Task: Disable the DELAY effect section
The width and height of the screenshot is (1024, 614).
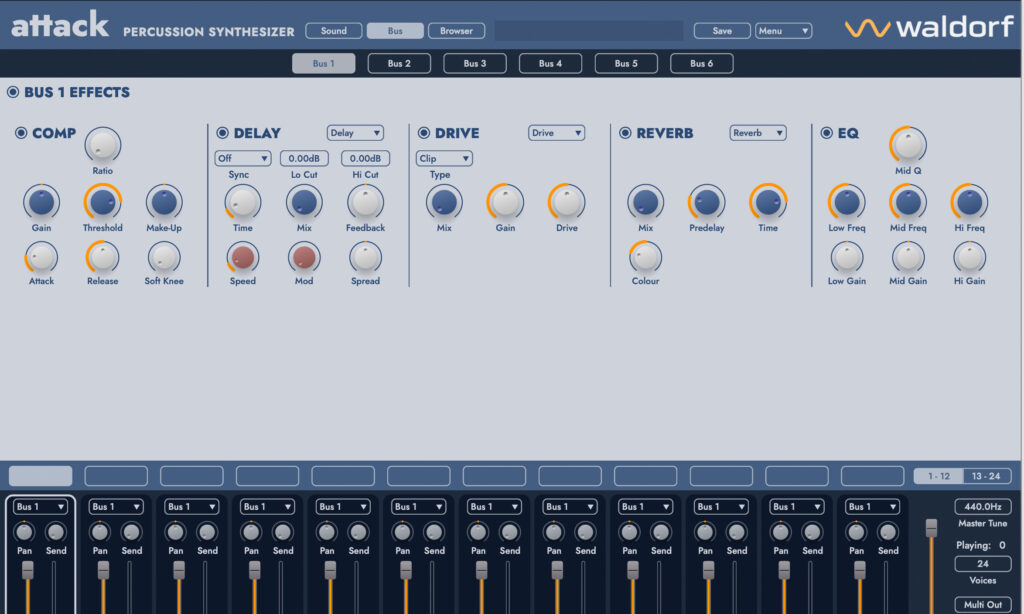Action: (x=222, y=133)
